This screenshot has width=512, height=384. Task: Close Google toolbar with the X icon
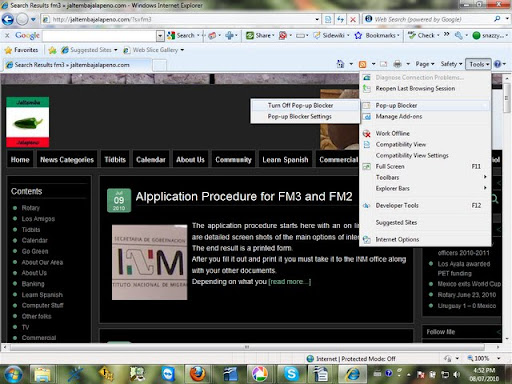[x=7, y=35]
